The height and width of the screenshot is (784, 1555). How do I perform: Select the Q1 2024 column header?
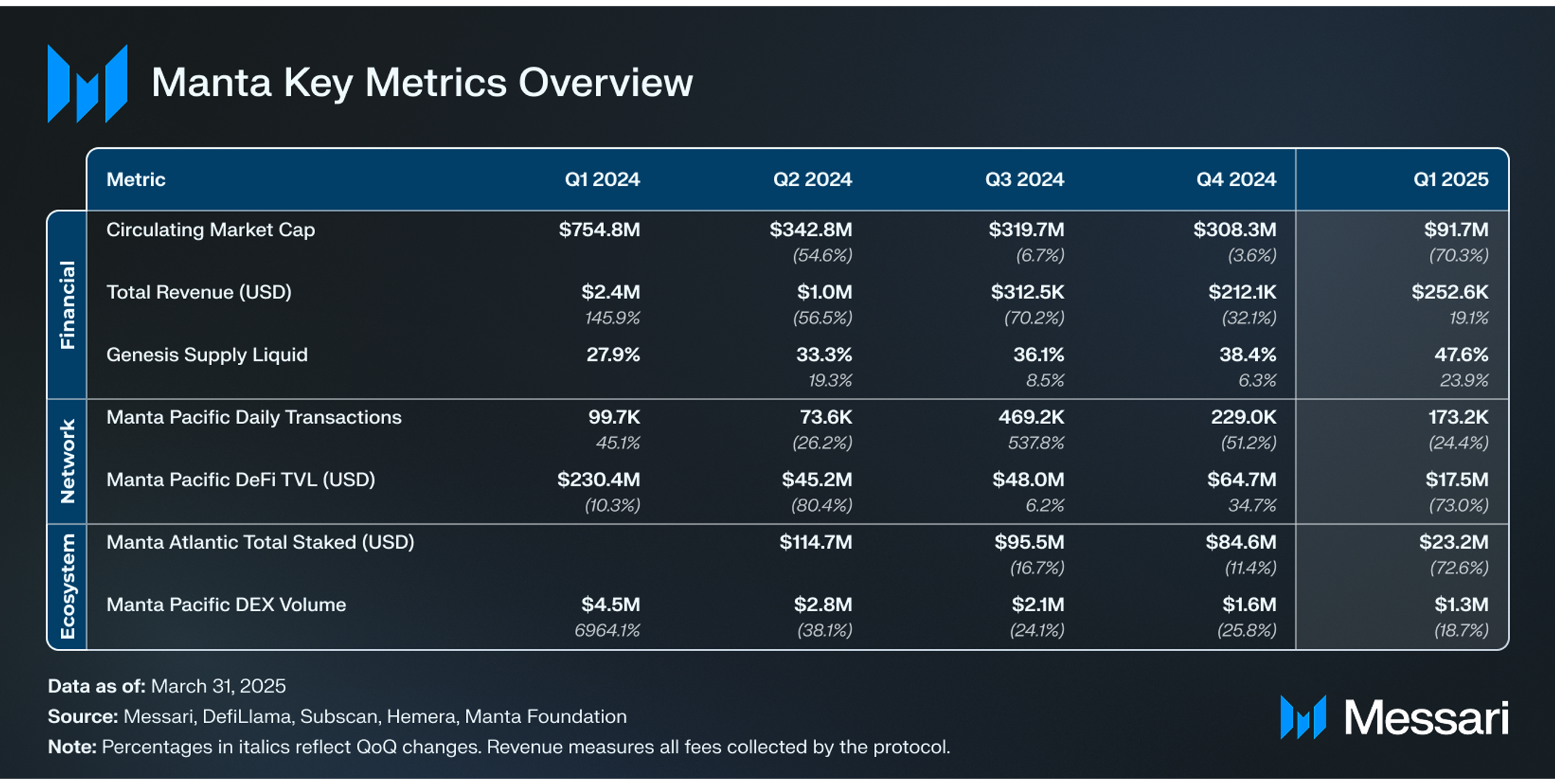tap(603, 179)
